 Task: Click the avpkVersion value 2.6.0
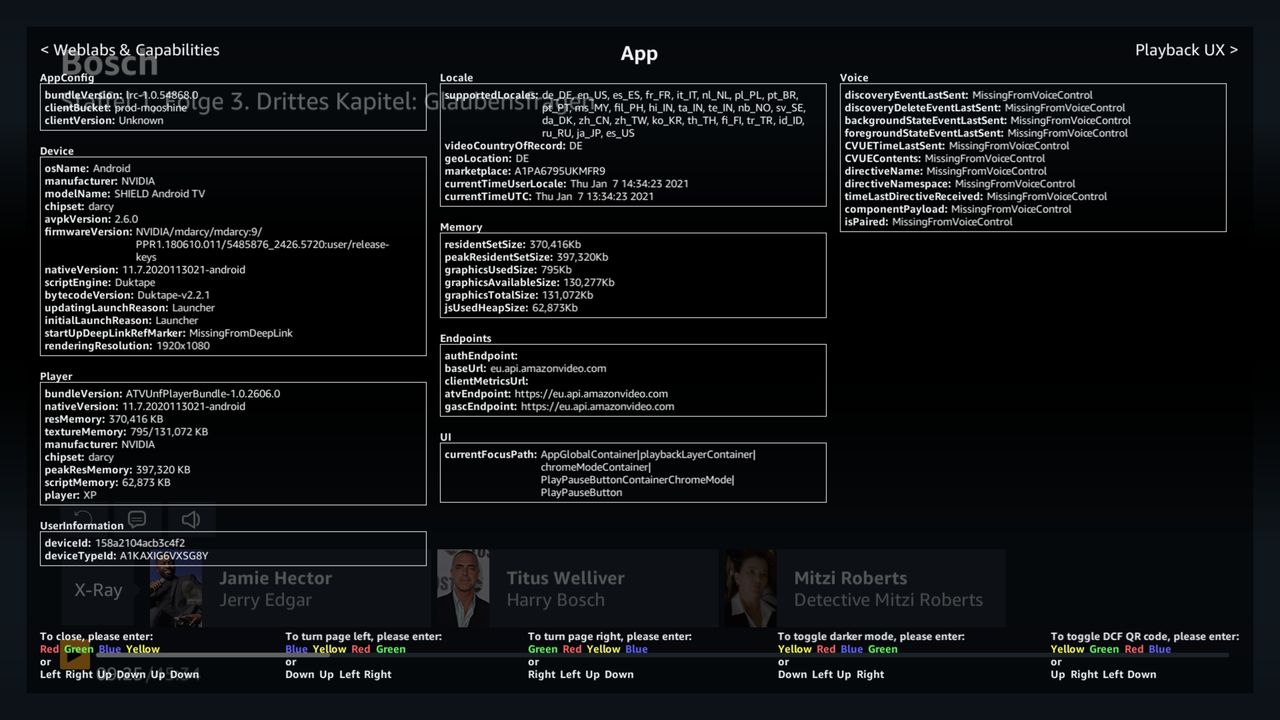tap(126, 219)
